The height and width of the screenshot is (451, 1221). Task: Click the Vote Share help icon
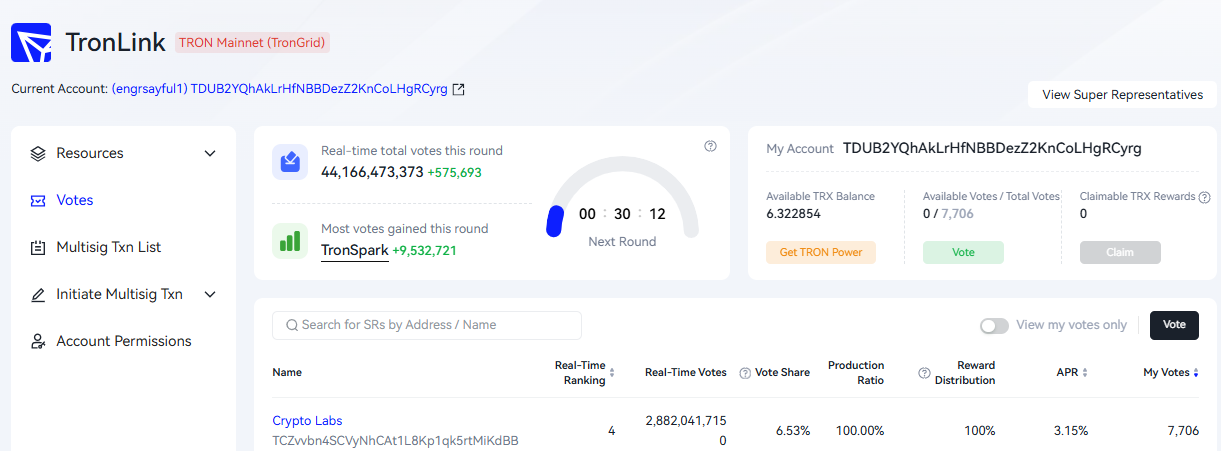tap(745, 373)
